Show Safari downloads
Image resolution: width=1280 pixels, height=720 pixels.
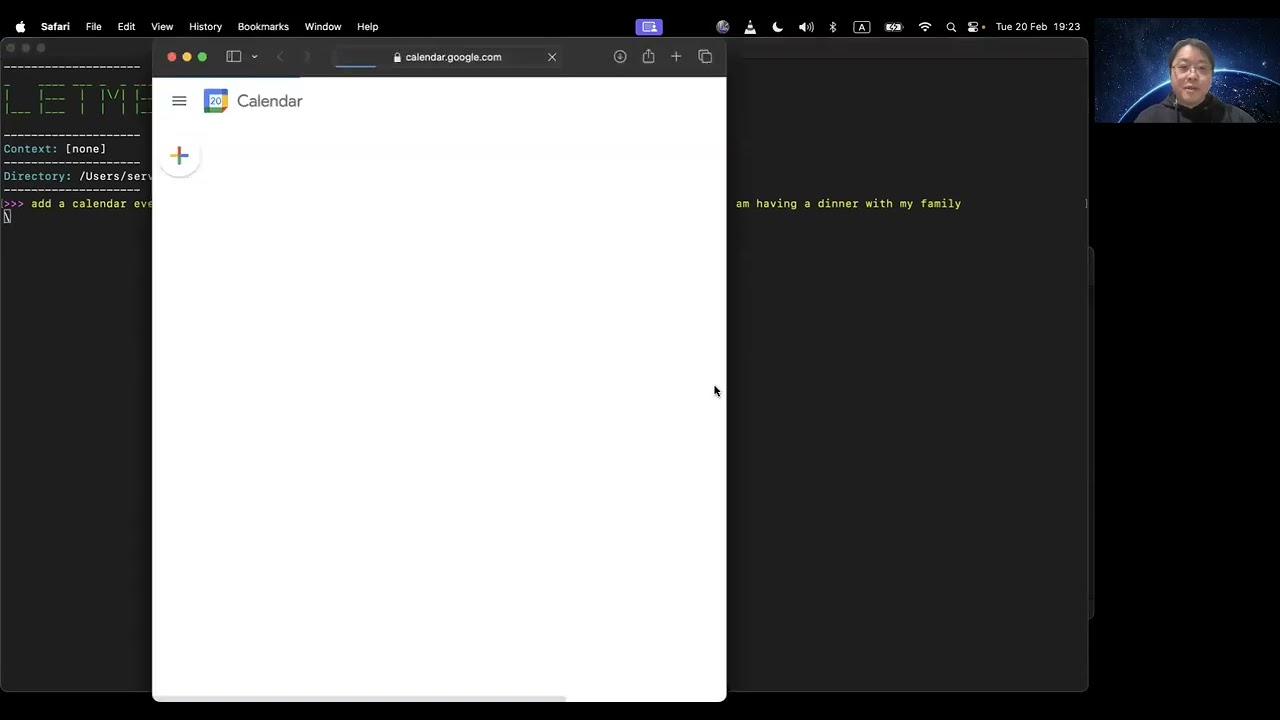coord(620,57)
